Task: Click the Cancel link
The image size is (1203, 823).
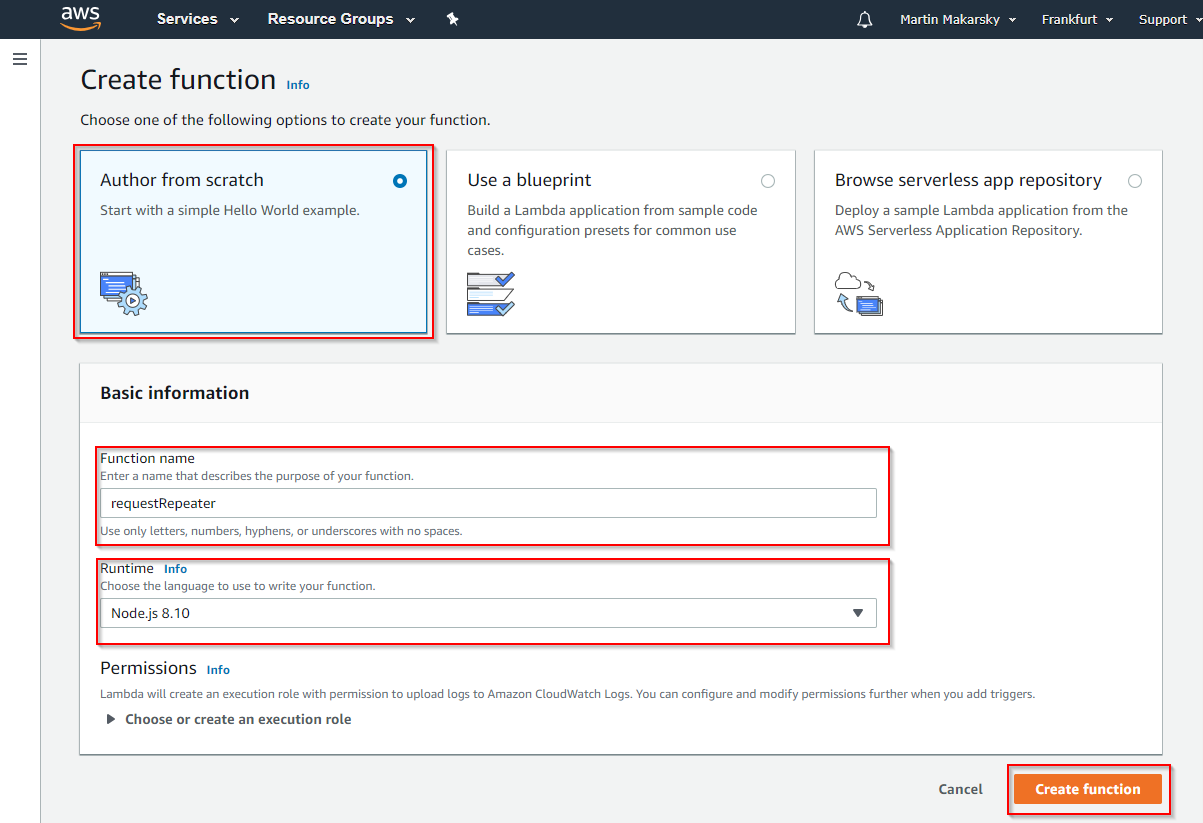Action: (x=959, y=789)
